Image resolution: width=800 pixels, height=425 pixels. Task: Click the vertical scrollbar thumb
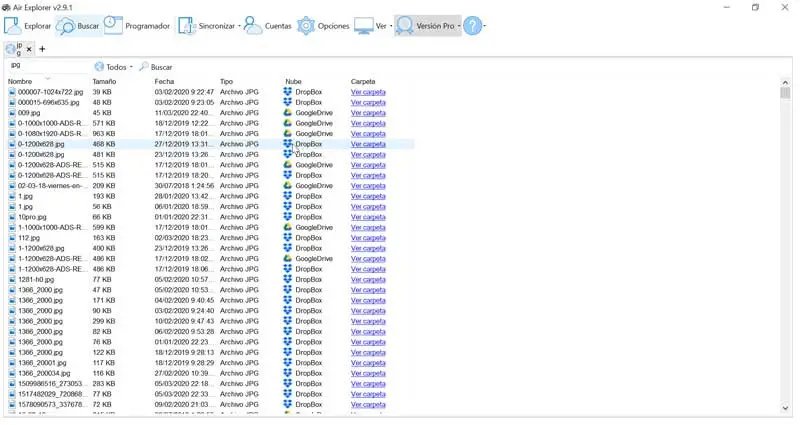coord(785,92)
